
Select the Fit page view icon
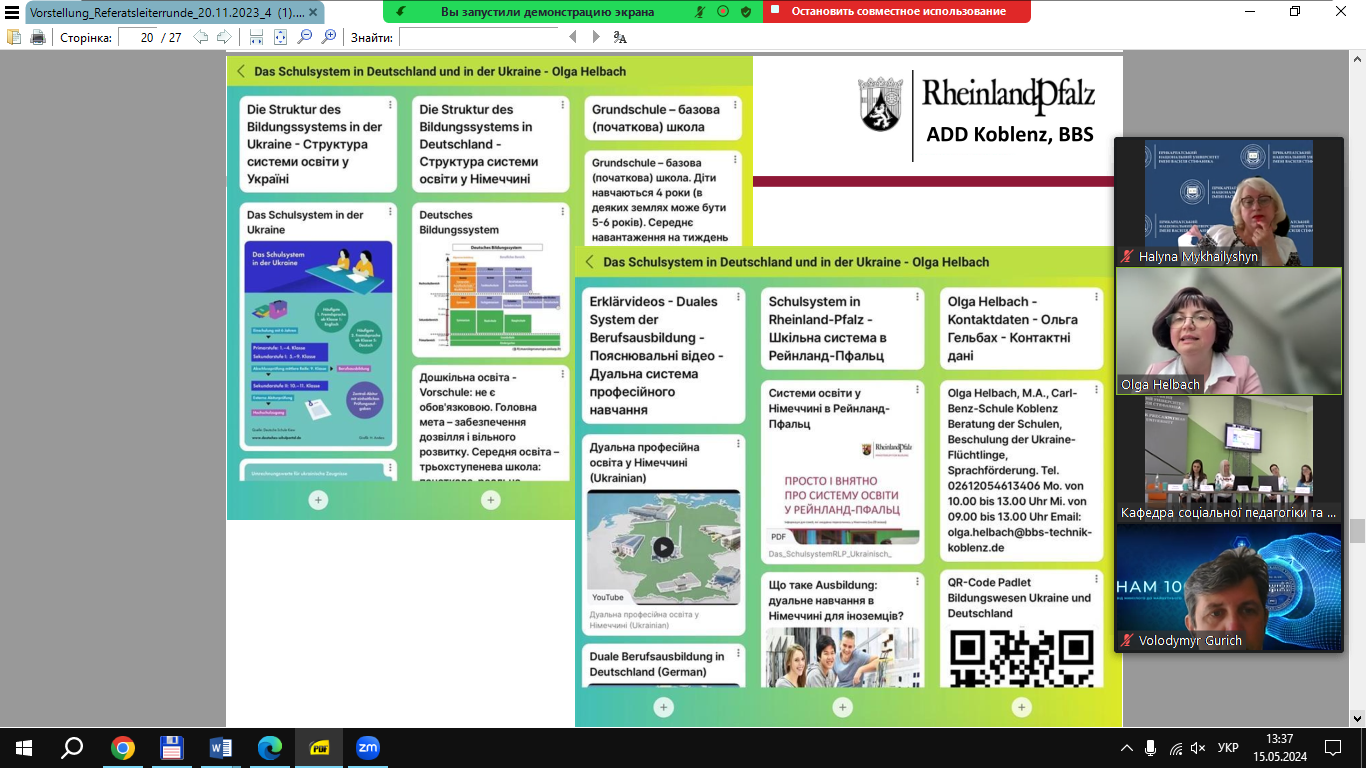[x=280, y=37]
